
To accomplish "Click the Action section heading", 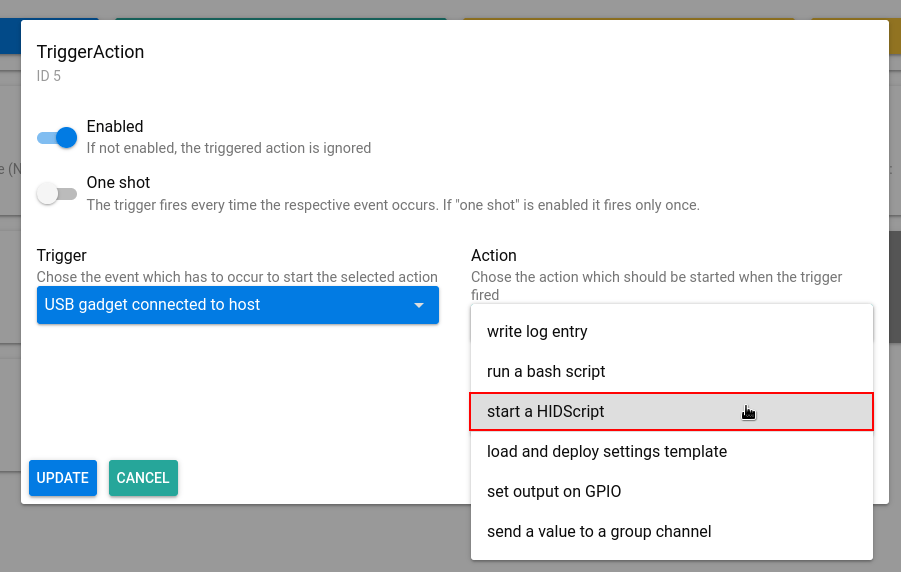I will click(x=494, y=256).
